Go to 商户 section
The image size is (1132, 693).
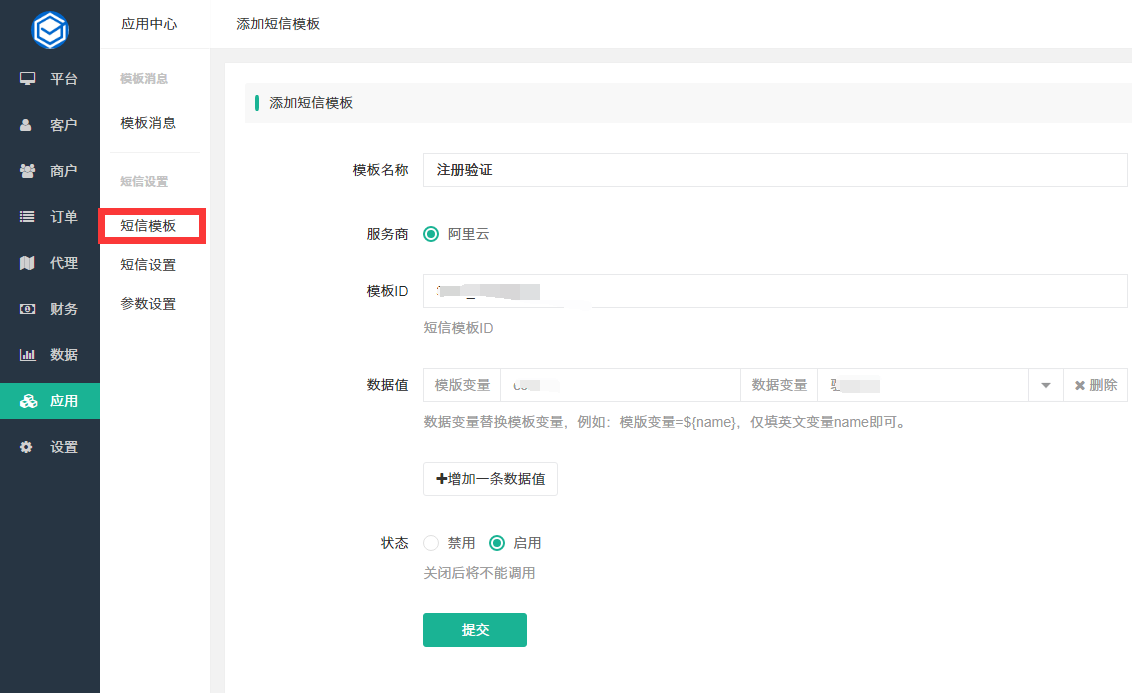50,170
